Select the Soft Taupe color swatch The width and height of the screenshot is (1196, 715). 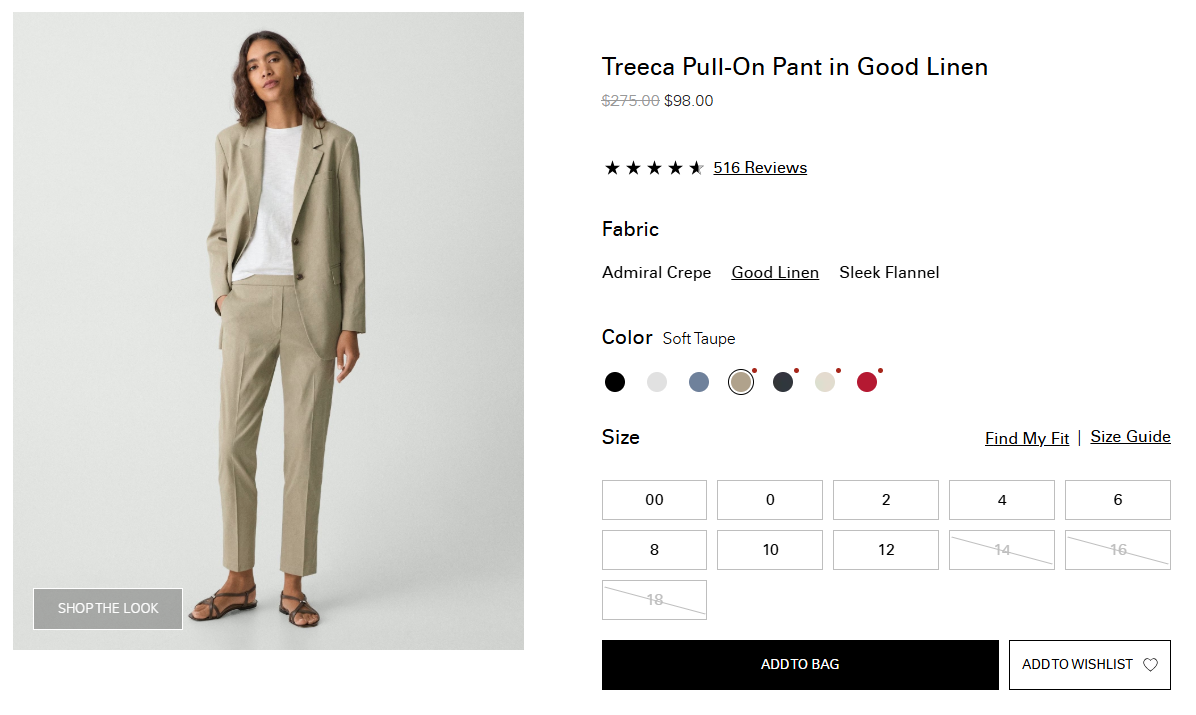coord(741,382)
